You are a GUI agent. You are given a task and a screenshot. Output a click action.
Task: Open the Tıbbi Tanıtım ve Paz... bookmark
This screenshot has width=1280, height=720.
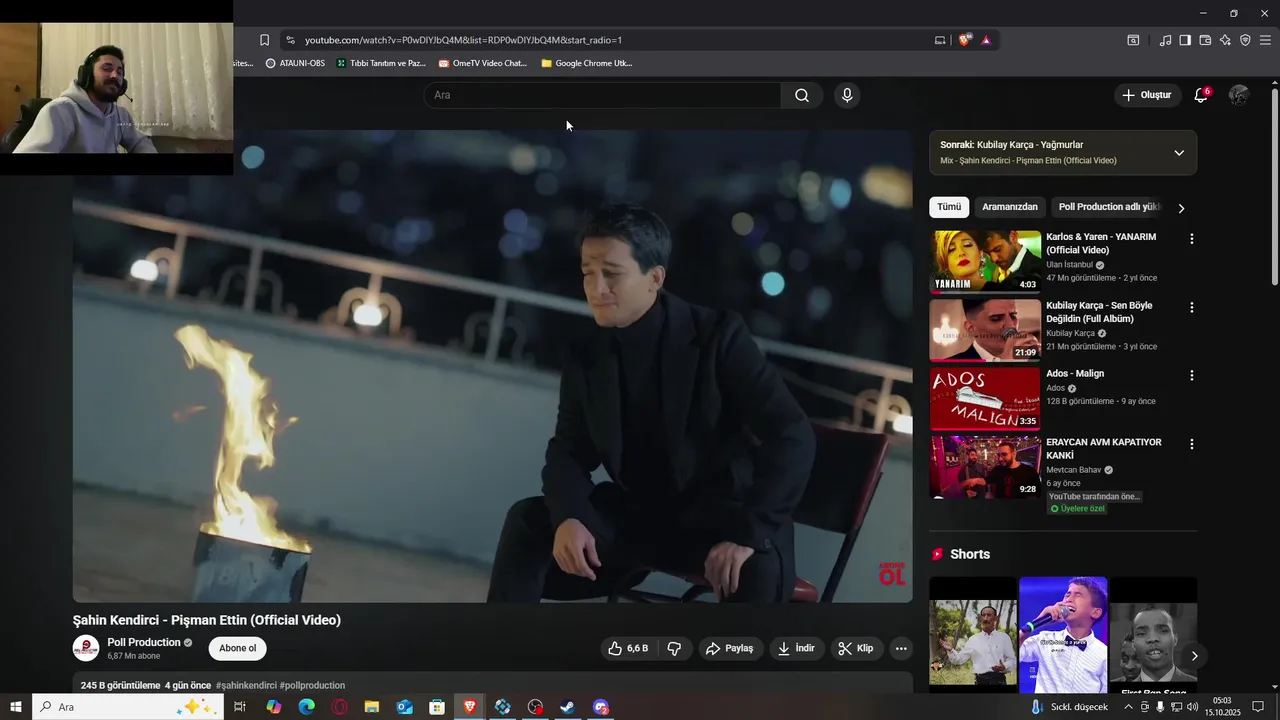tap(381, 63)
